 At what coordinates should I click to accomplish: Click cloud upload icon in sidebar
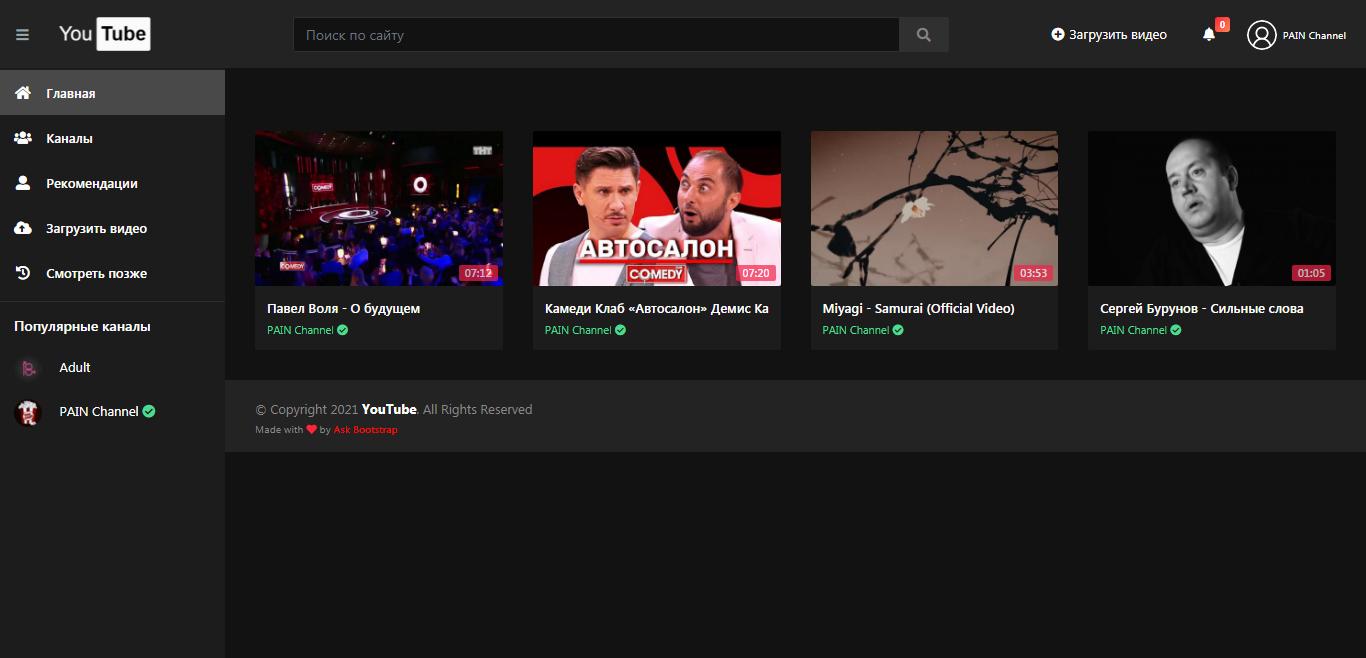click(22, 228)
